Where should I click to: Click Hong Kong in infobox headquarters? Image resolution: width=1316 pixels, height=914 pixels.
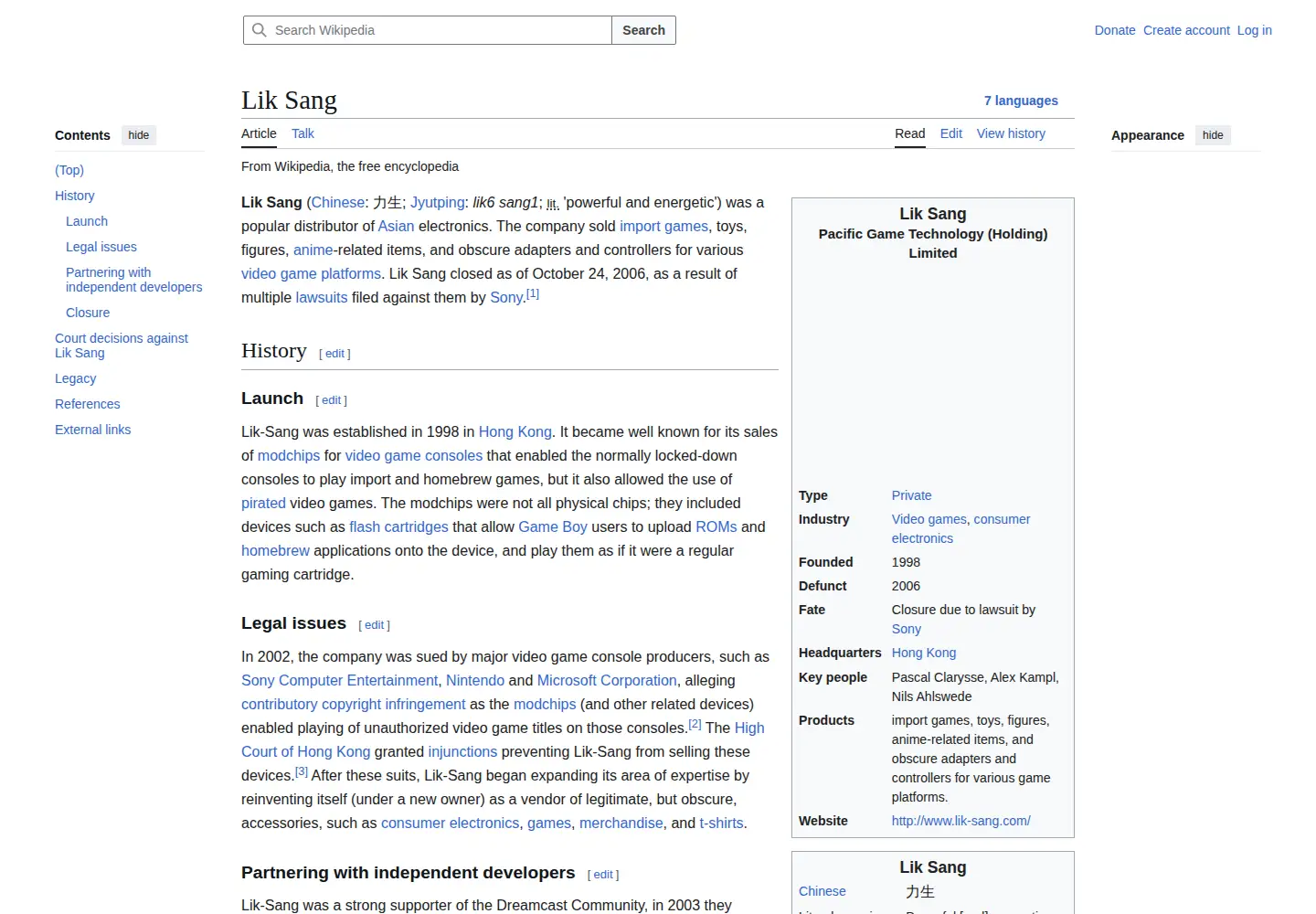pos(924,653)
